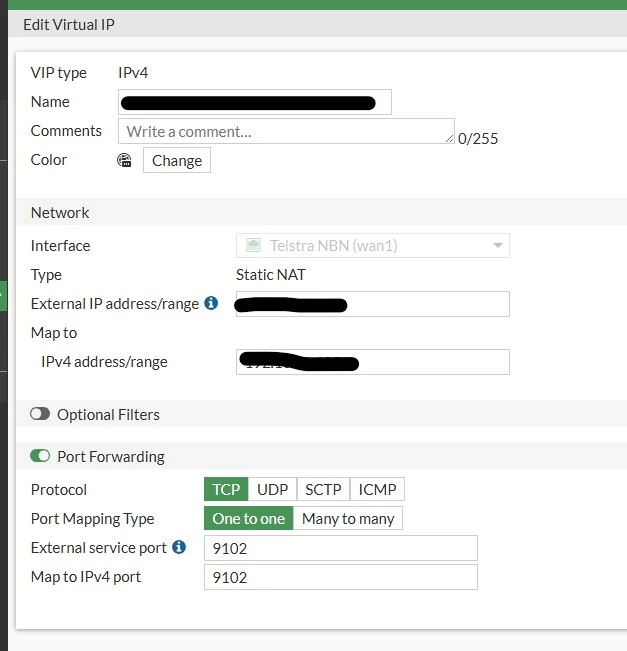Image resolution: width=627 pixels, height=651 pixels.
Task: Open the Interface dropdown arrow
Action: tap(497, 245)
